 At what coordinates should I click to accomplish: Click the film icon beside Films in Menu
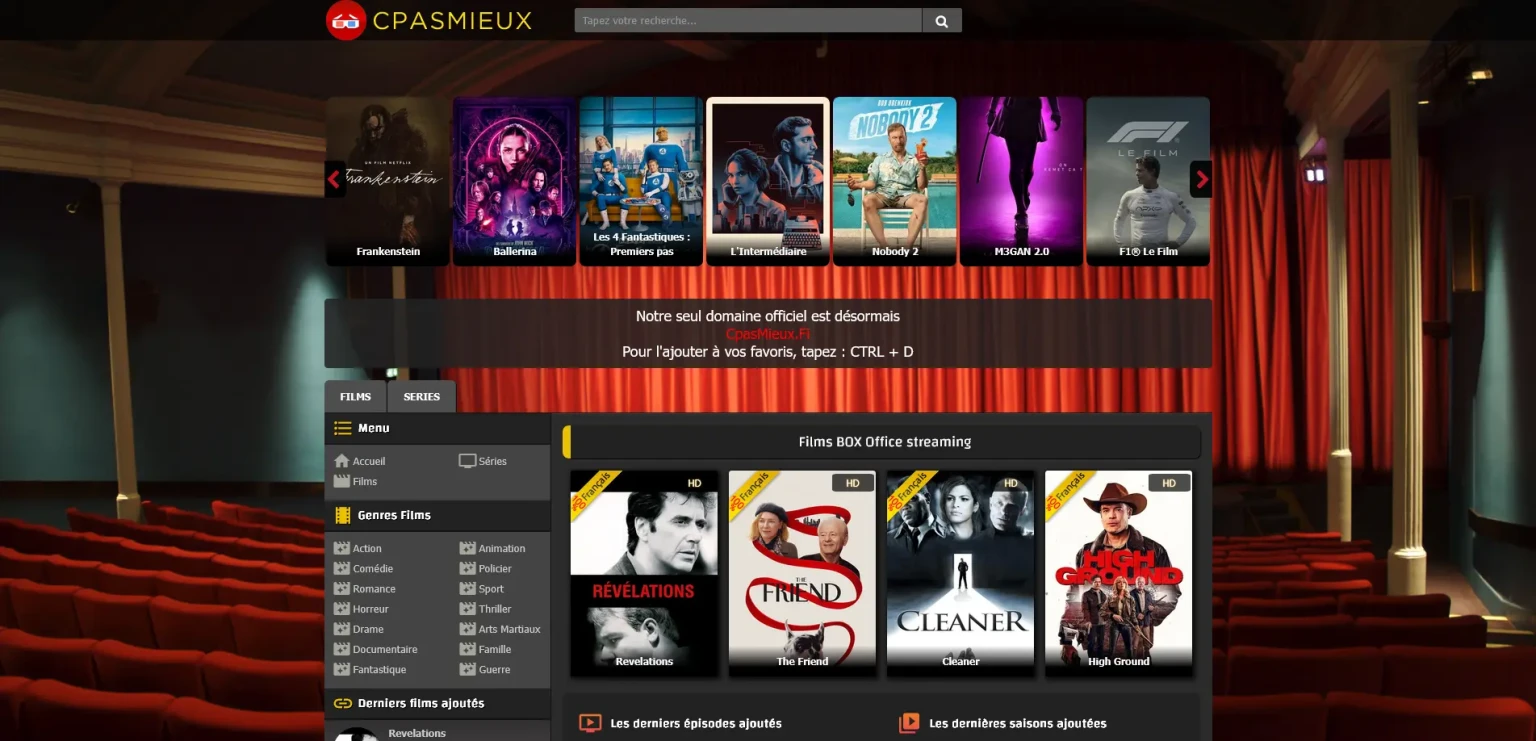342,481
